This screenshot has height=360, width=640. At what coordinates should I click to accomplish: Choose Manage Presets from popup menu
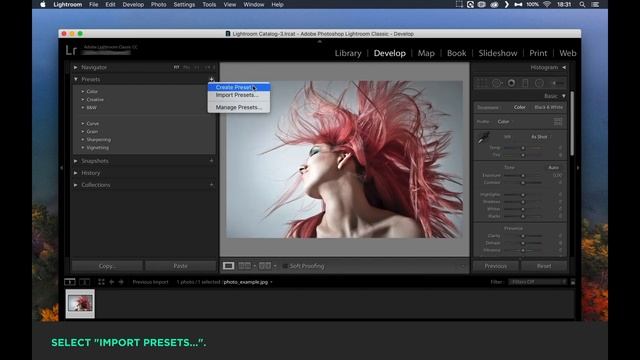(239, 107)
